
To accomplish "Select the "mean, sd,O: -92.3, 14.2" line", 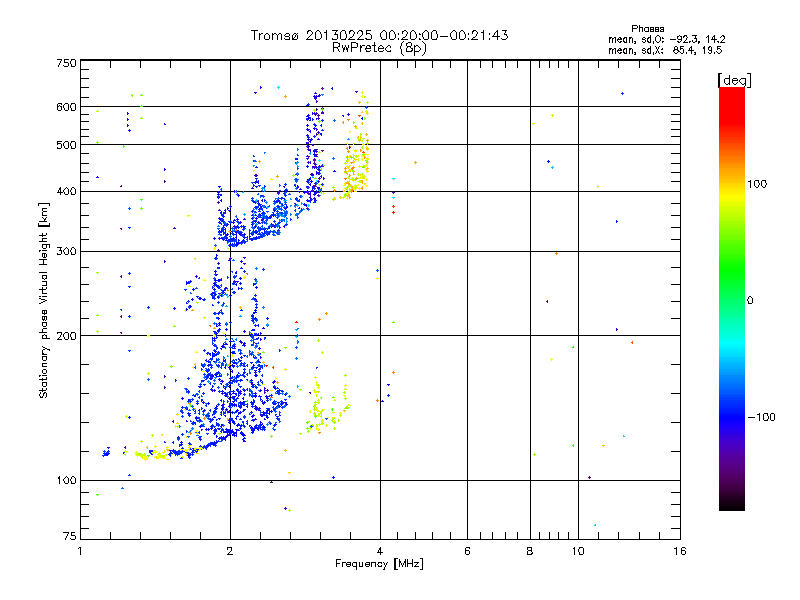I will click(x=666, y=39).
